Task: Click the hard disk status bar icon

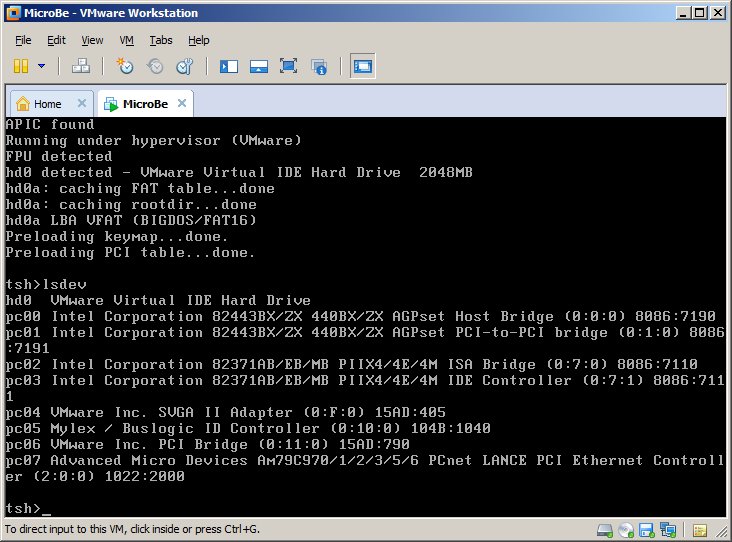Action: tap(605, 530)
